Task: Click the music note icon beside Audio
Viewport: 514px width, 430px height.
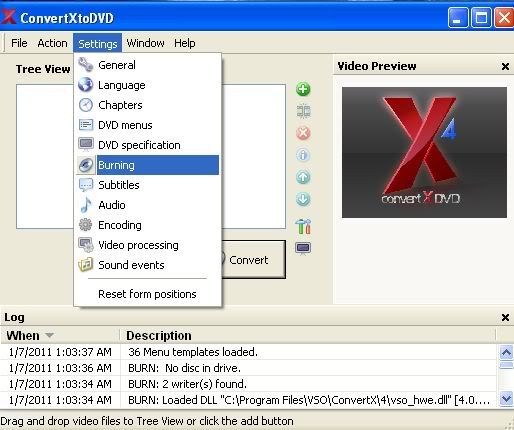Action: click(x=86, y=205)
